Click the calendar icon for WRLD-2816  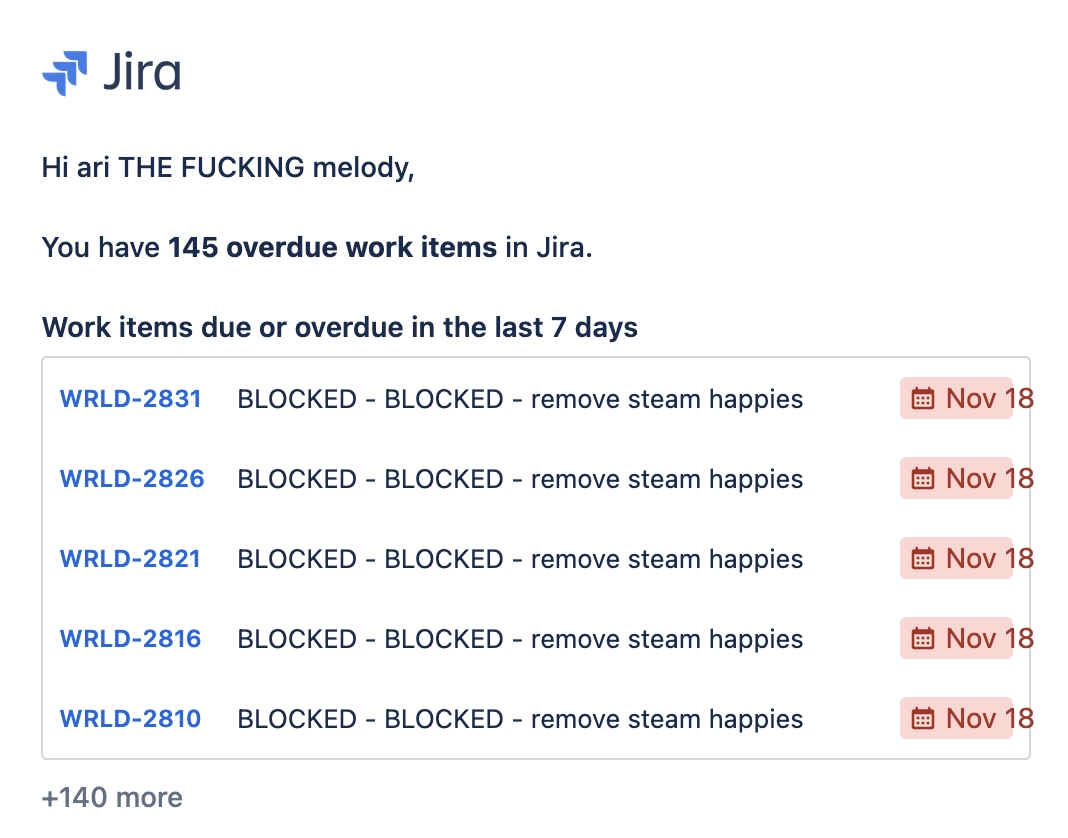[x=923, y=638]
